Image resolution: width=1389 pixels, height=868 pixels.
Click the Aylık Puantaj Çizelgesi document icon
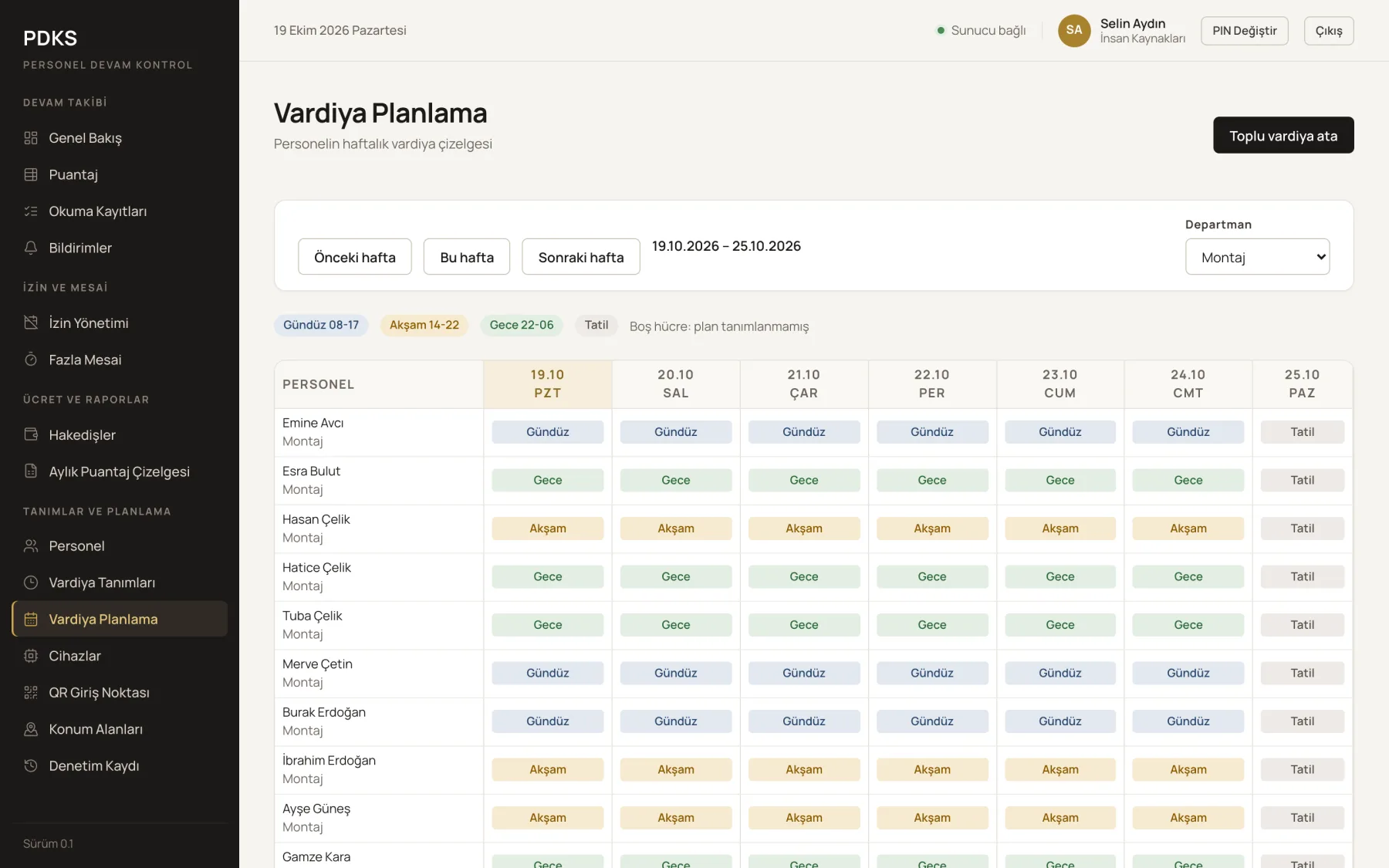31,471
